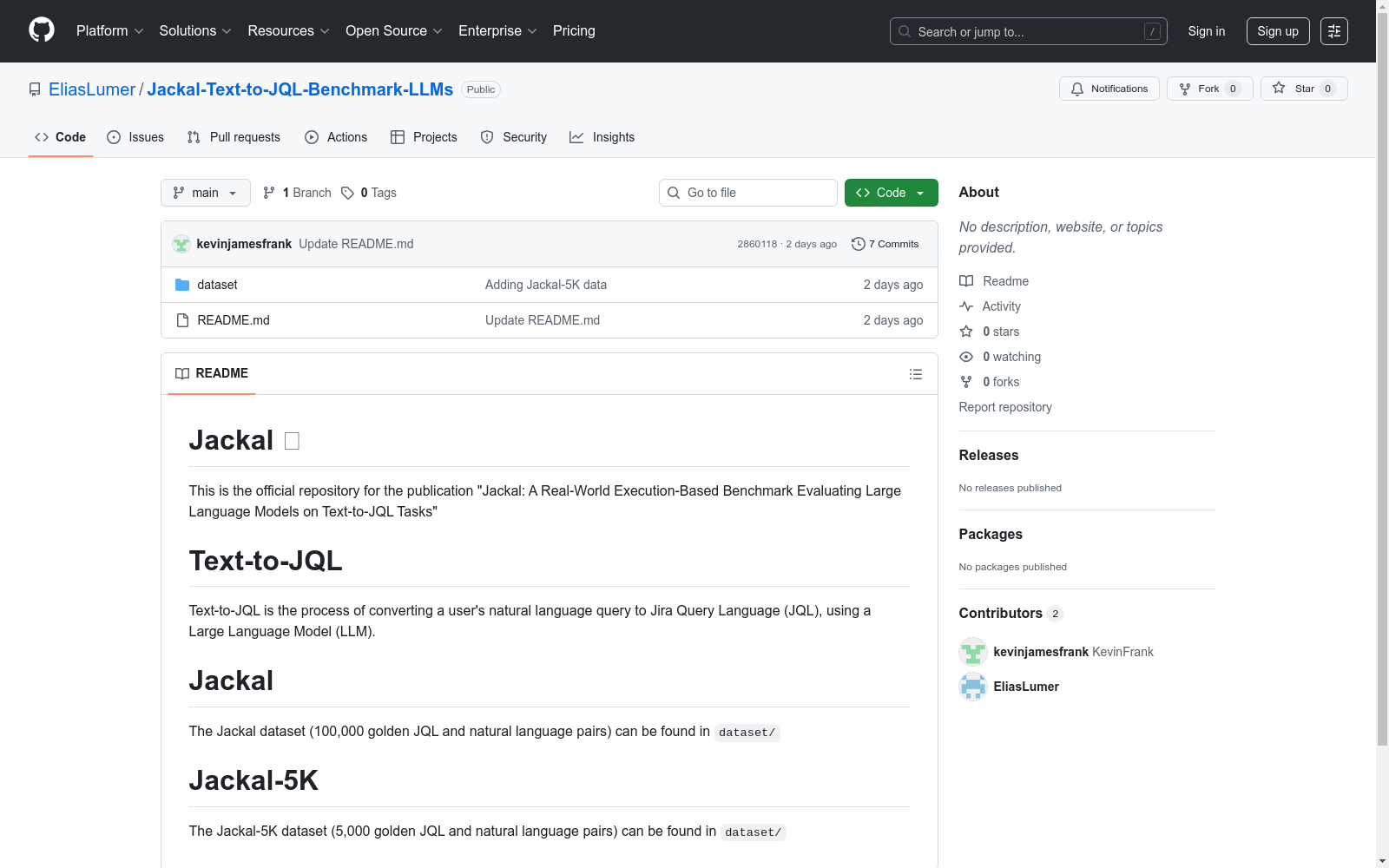Expand the Resources menu
The image size is (1389, 868).
288,30
